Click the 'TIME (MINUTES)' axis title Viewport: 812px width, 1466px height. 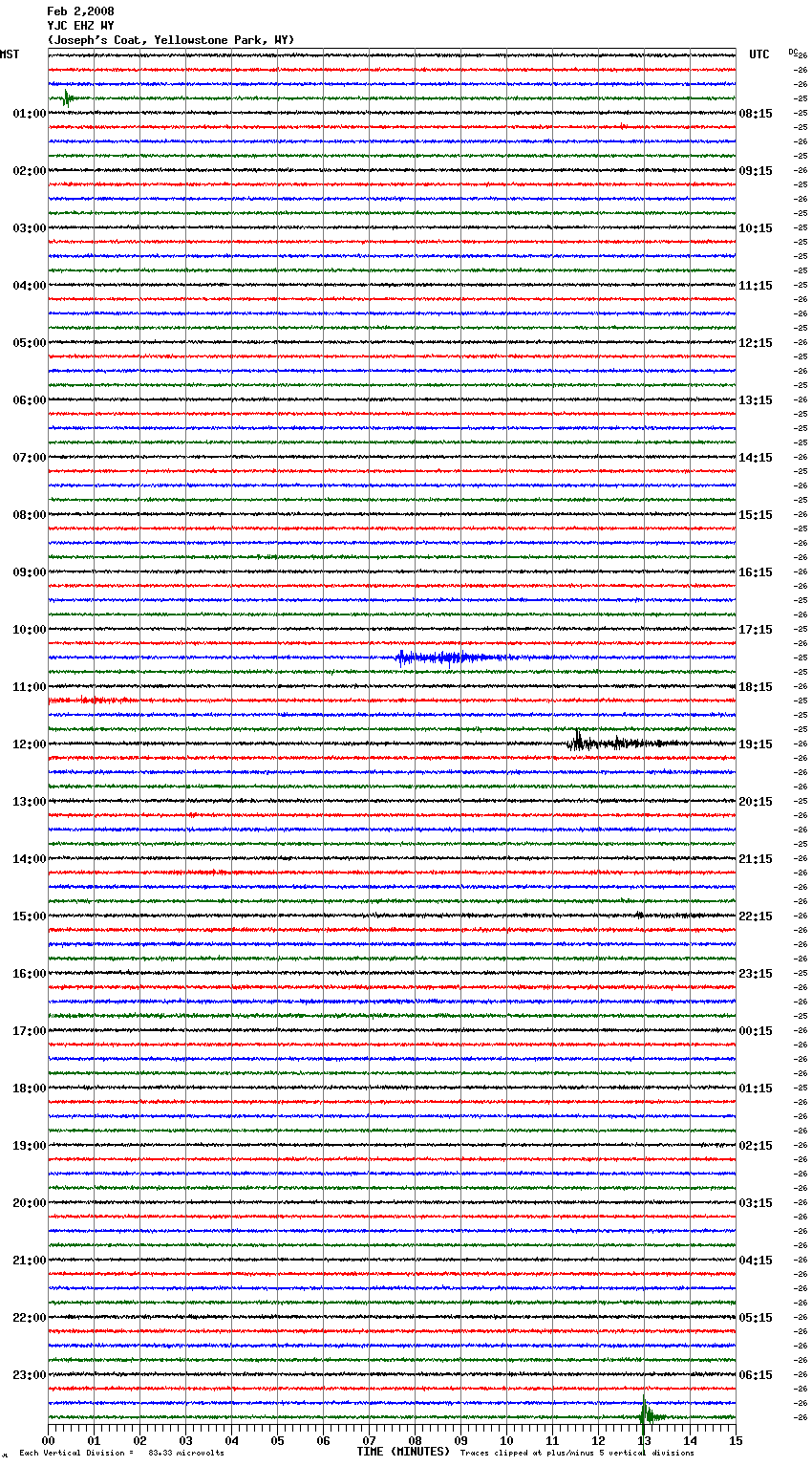click(403, 1452)
